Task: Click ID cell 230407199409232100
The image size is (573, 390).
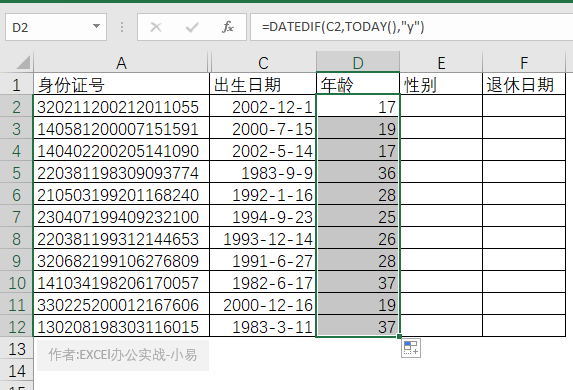Action: coord(121,216)
